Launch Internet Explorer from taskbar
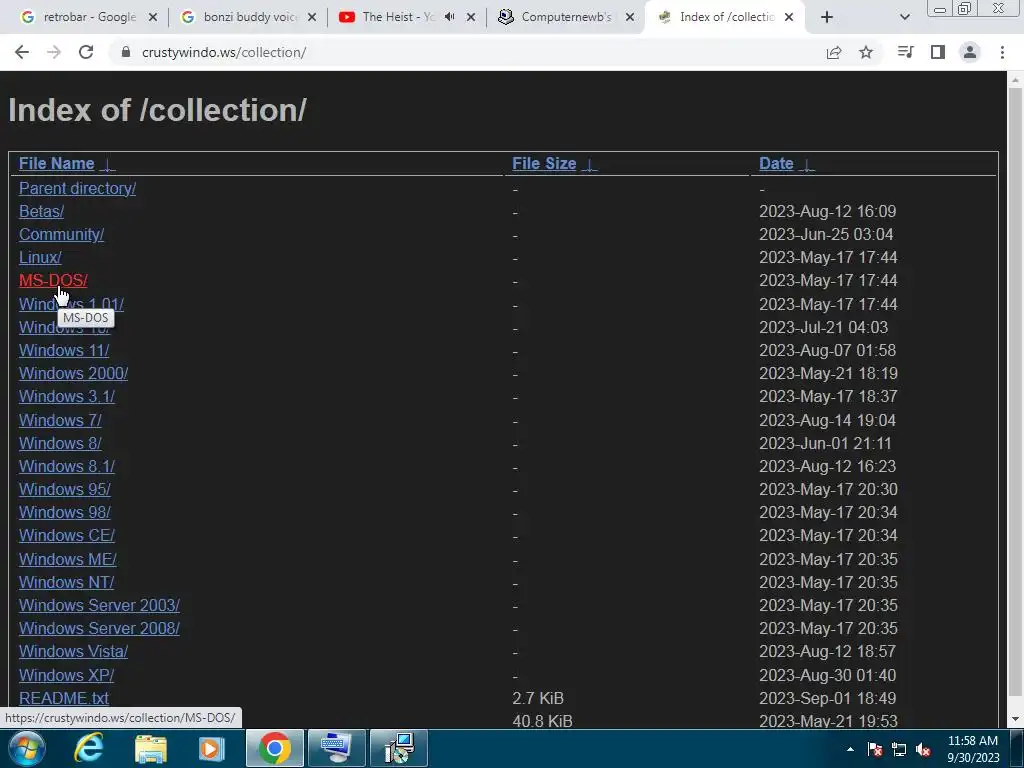The image size is (1024, 768). (x=88, y=748)
